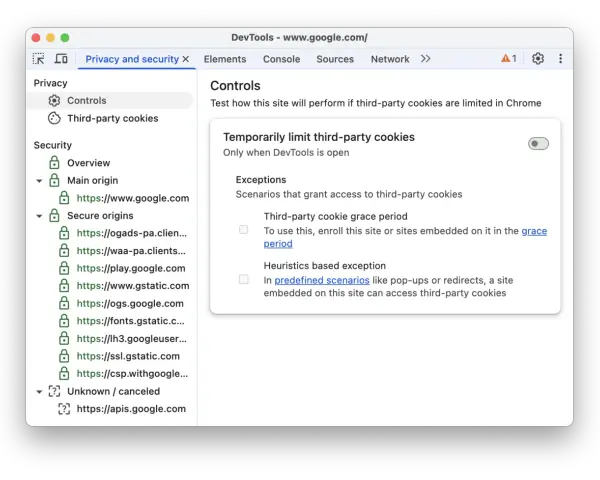
Task: Click the lock icon beside Secure origins
Action: (54, 216)
